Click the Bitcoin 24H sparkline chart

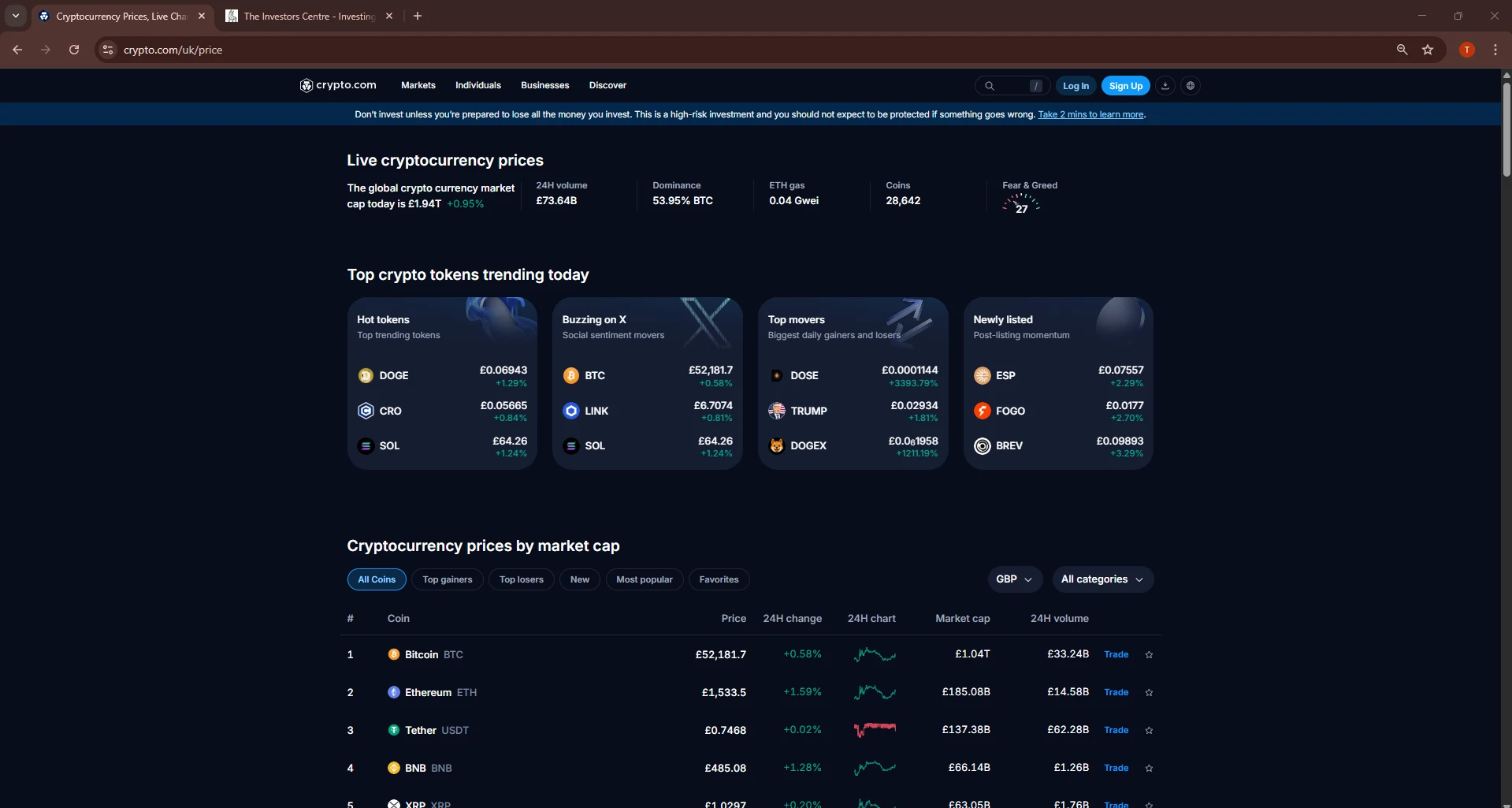tap(875, 654)
